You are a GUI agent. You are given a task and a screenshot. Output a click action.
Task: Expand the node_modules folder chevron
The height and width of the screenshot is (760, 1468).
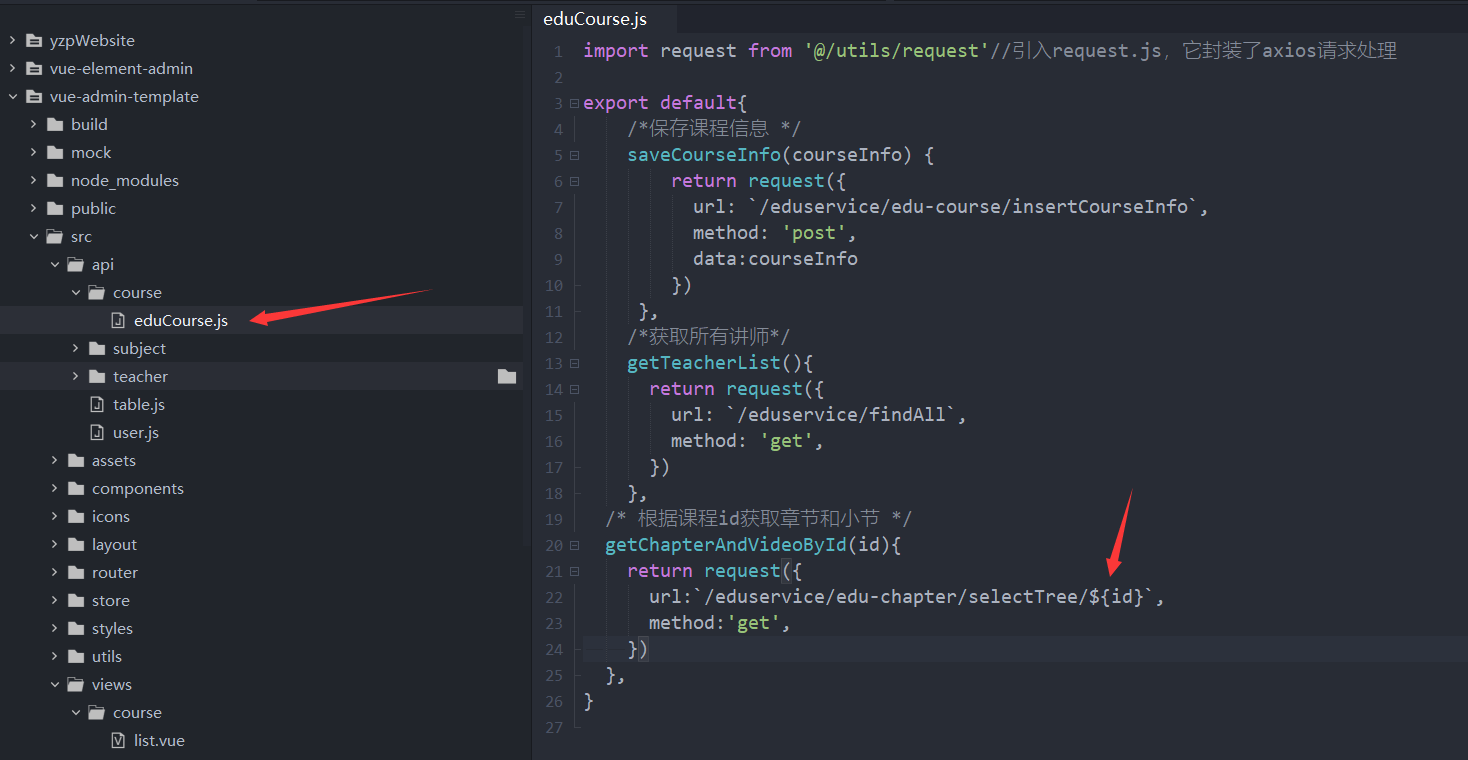(x=33, y=181)
